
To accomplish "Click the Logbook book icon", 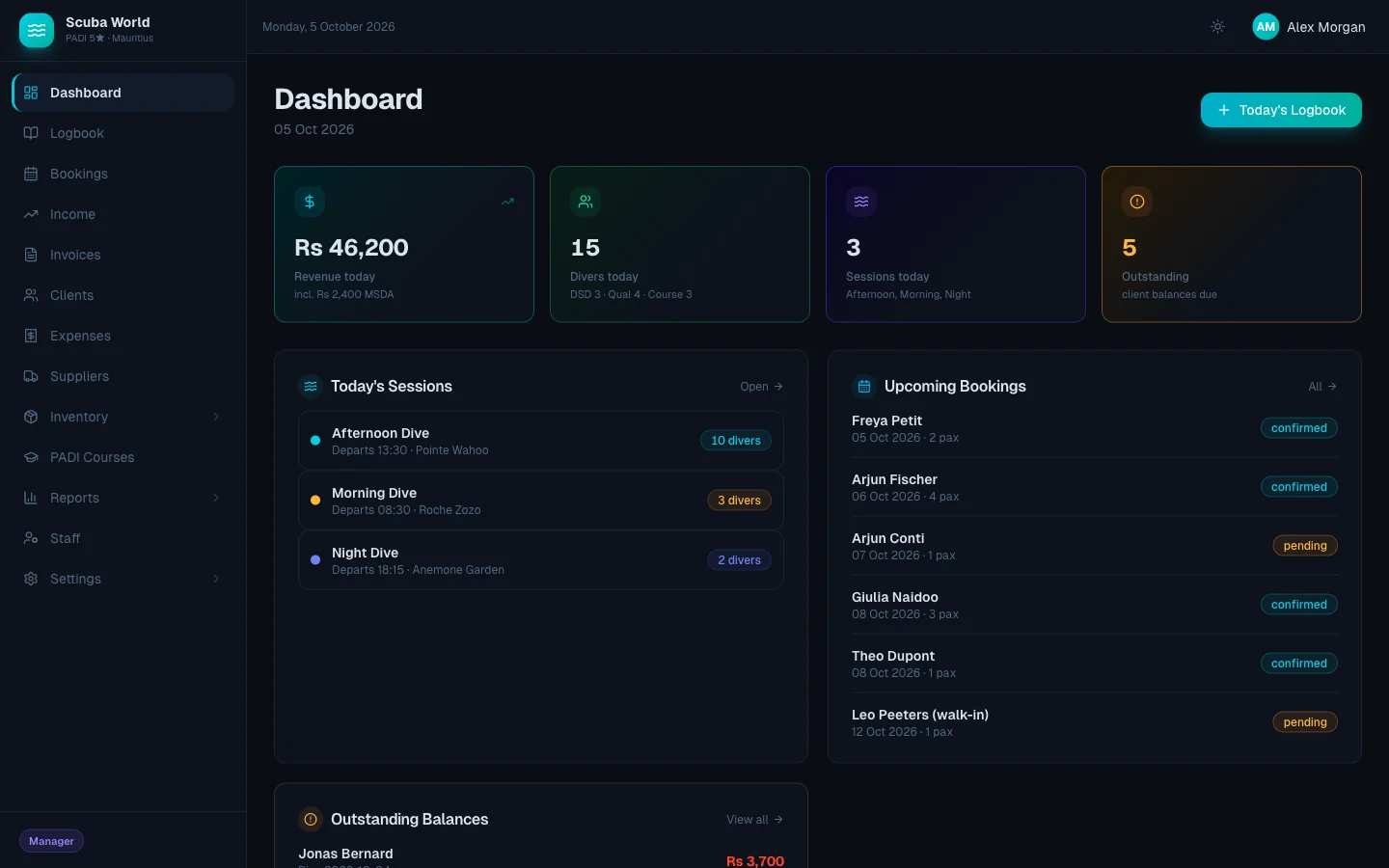I will coord(31,133).
